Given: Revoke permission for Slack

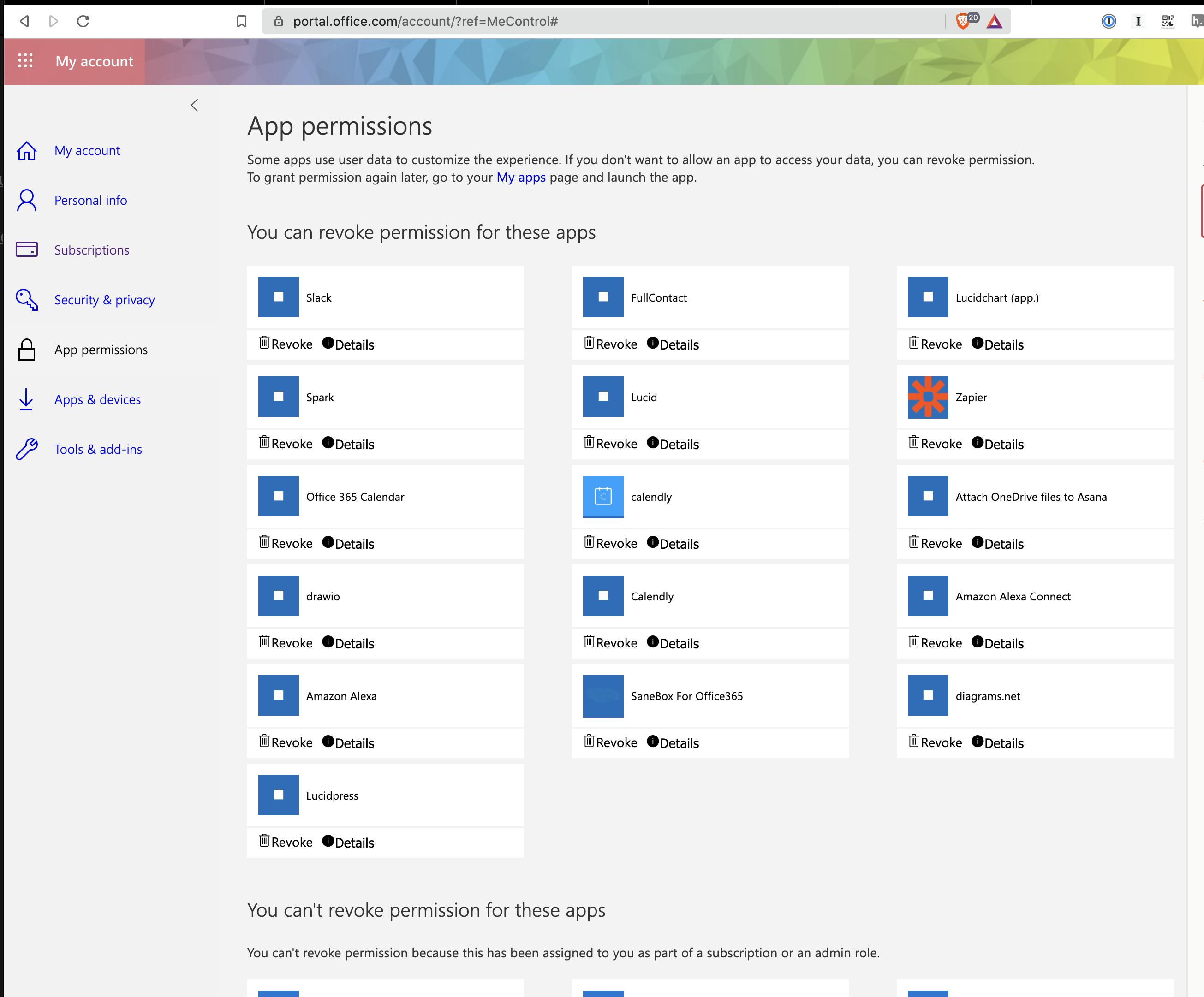Looking at the screenshot, I should [x=286, y=344].
